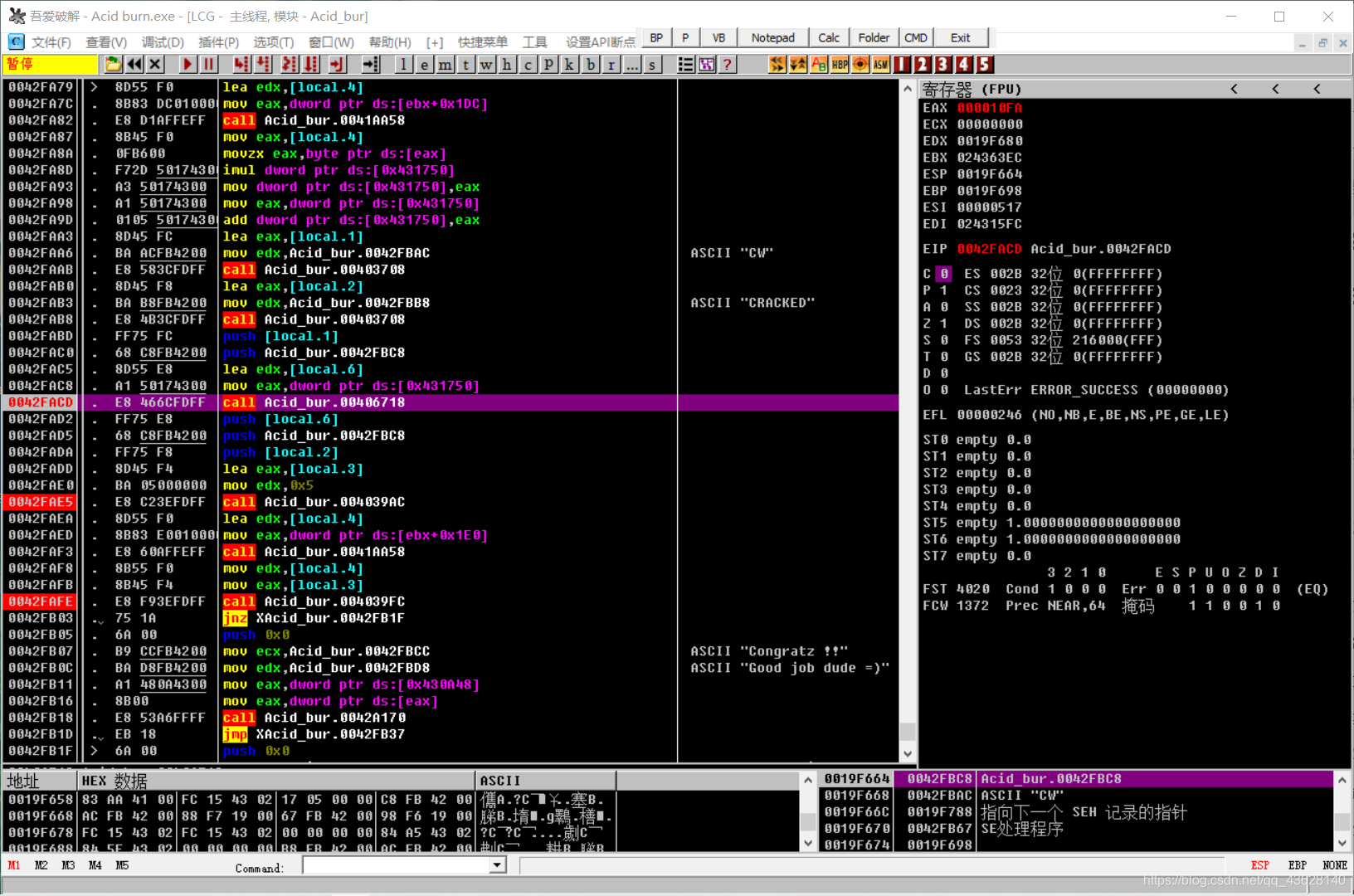
Task: Open the 调试(D) menu
Action: (163, 41)
